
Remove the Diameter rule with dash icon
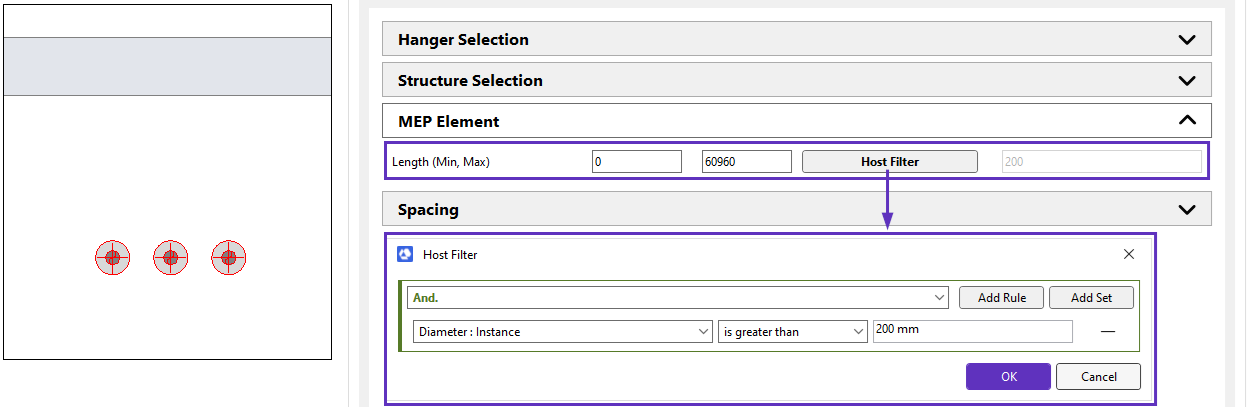(x=1107, y=332)
